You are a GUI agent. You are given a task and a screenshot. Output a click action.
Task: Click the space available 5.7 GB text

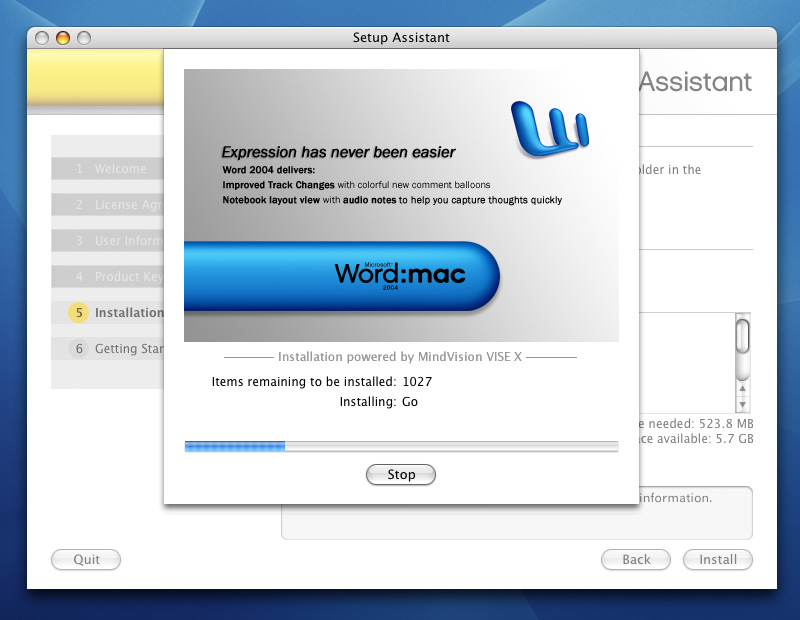(696, 439)
